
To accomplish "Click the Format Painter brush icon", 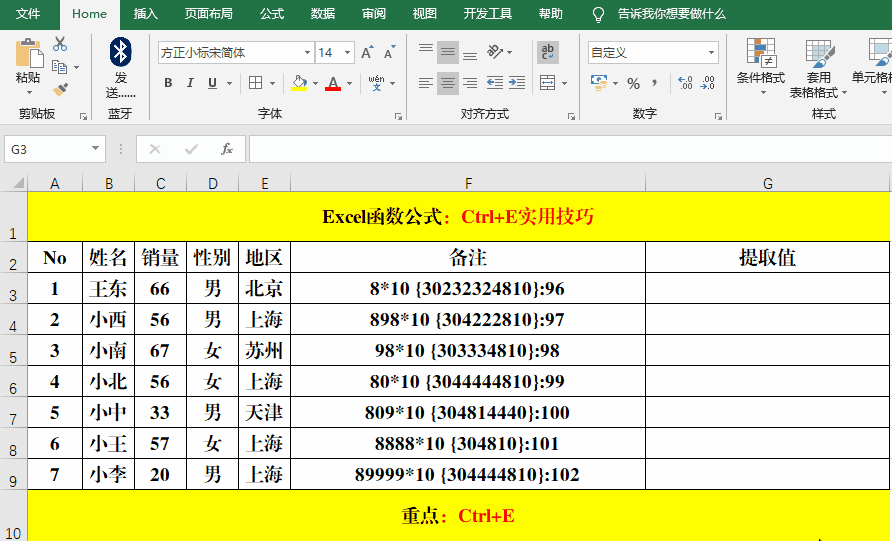I will tap(60, 89).
